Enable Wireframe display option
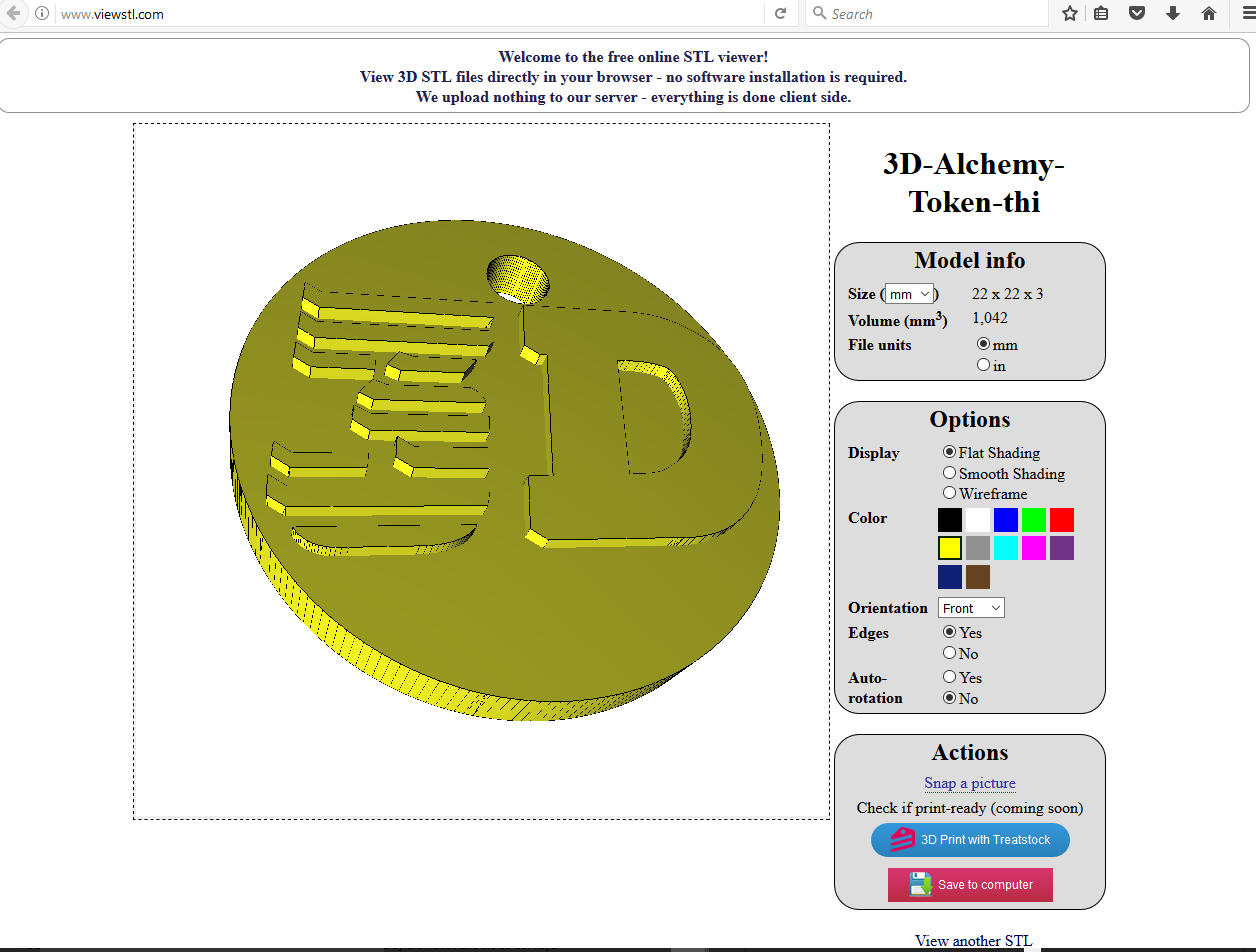Viewport: 1256px width, 952px height. coord(950,493)
